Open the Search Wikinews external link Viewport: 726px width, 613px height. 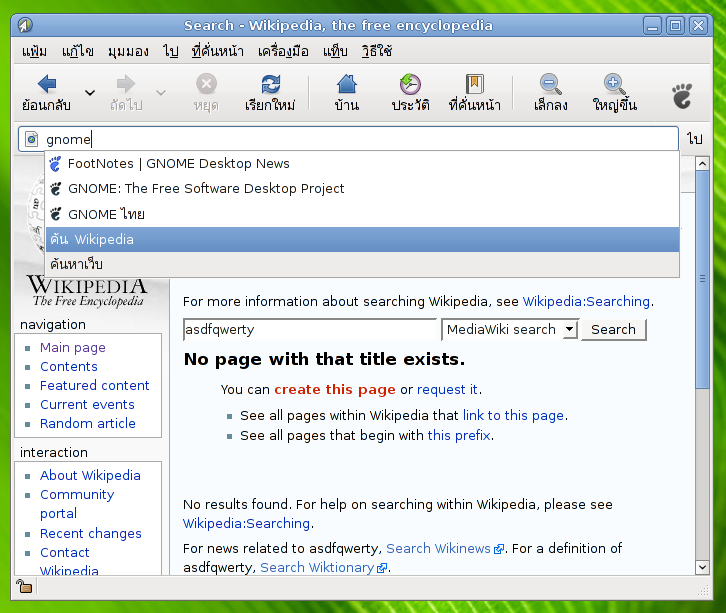pyautogui.click(x=445, y=548)
